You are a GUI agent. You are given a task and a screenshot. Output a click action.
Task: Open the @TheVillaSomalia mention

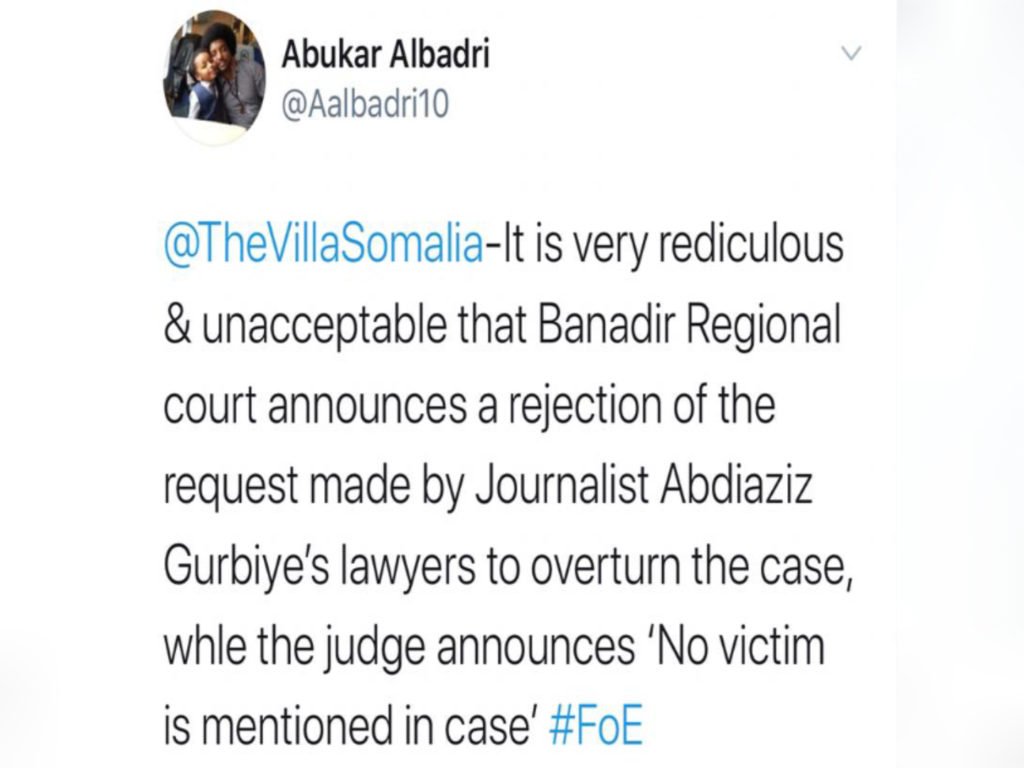[x=320, y=245]
